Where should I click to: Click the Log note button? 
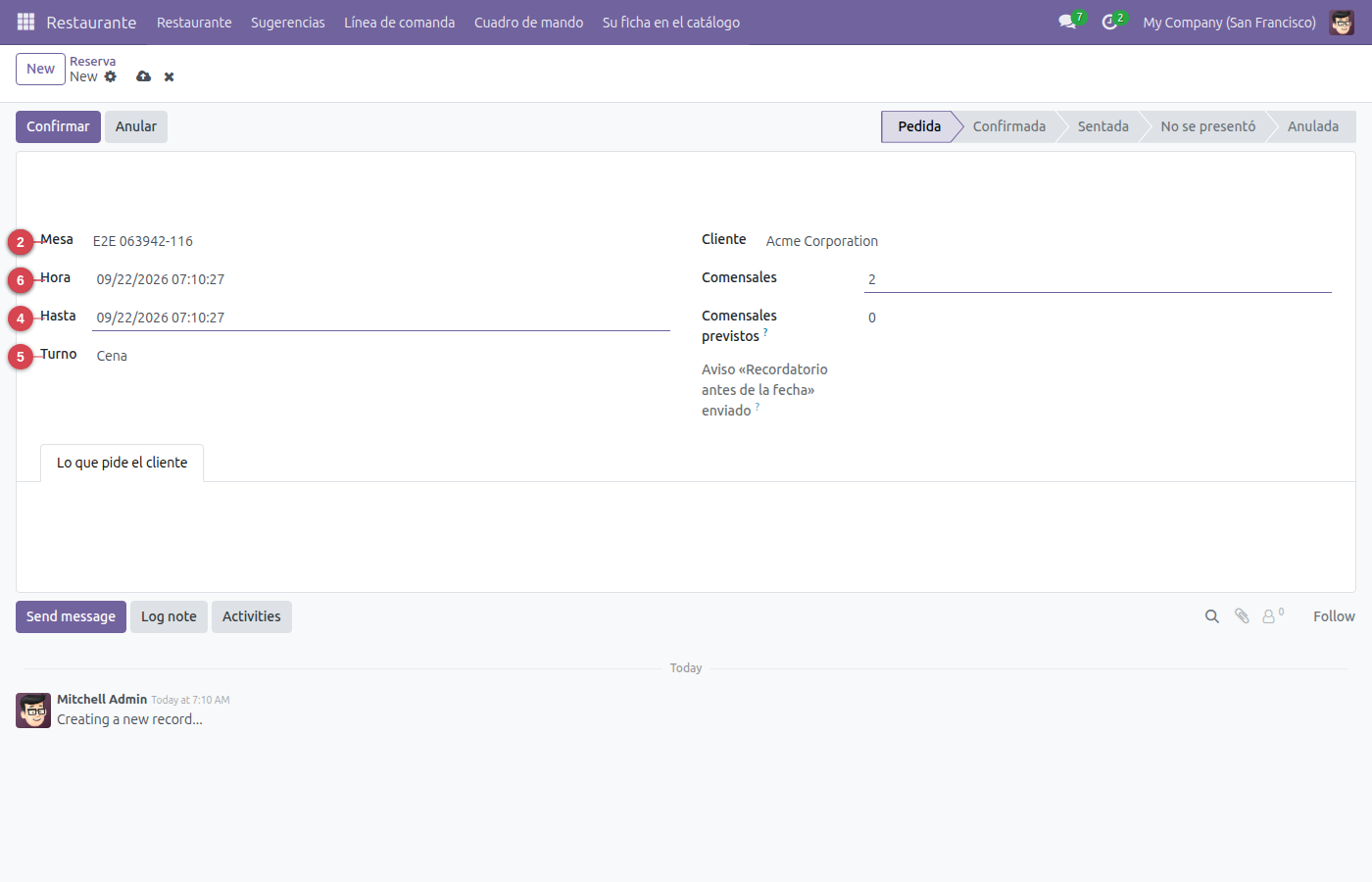(169, 616)
